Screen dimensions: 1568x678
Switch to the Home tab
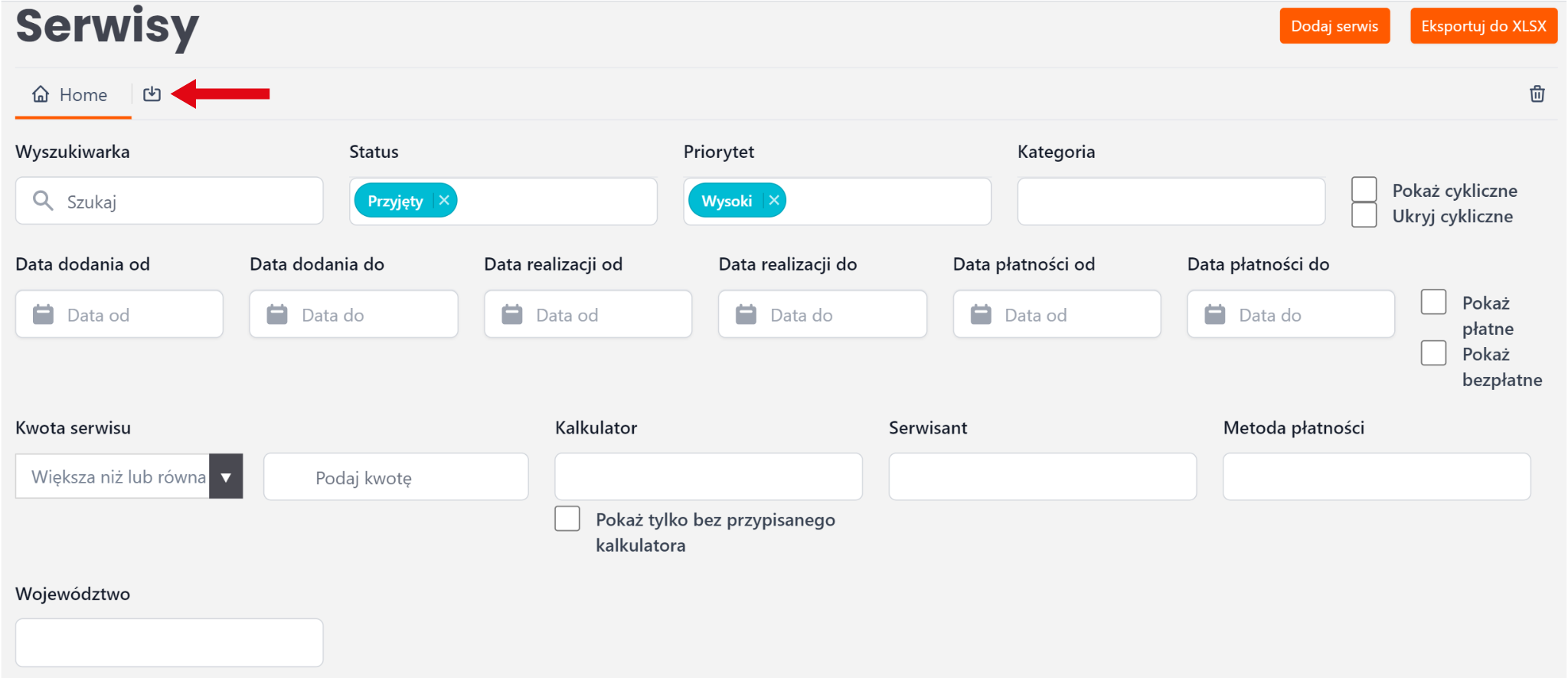70,95
